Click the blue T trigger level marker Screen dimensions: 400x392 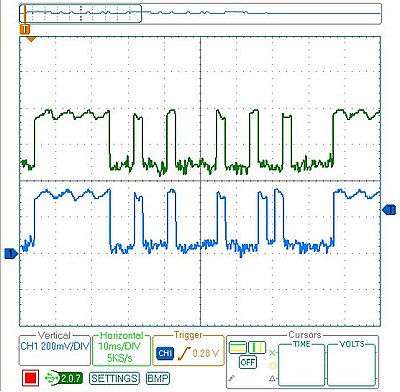[x=389, y=210]
